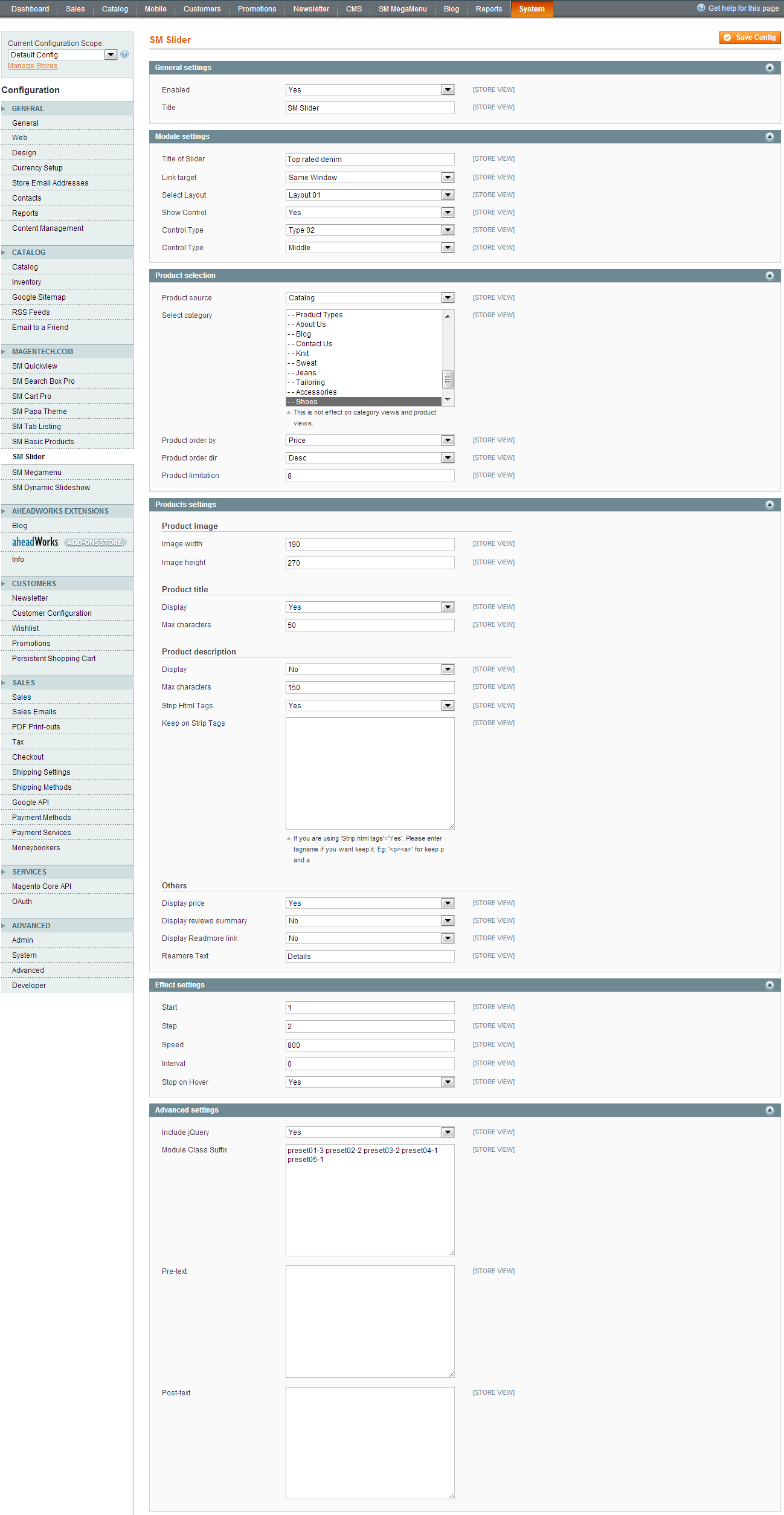This screenshot has width=784, height=1515.
Task: Focus the Product limitation field
Action: 370,476
